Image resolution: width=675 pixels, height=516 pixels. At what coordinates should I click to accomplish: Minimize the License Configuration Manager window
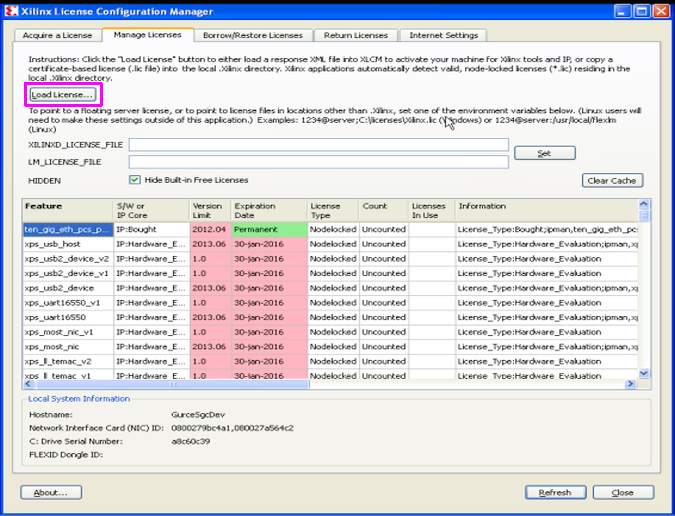point(621,11)
